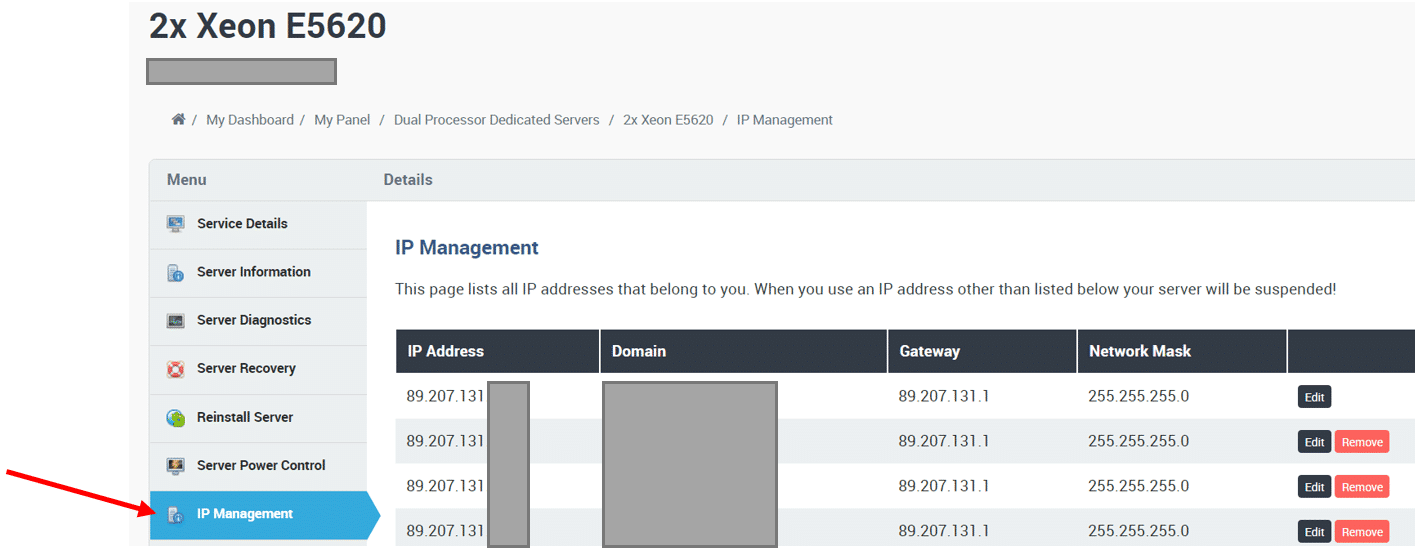
Task: Click the Reinstall Server icon
Action: click(176, 418)
